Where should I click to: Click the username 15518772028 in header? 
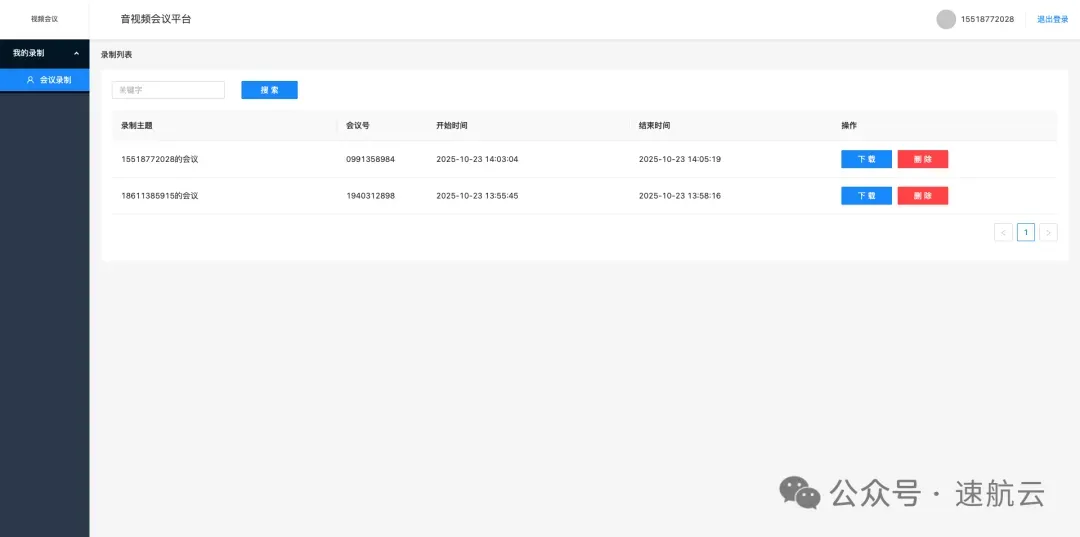987,19
